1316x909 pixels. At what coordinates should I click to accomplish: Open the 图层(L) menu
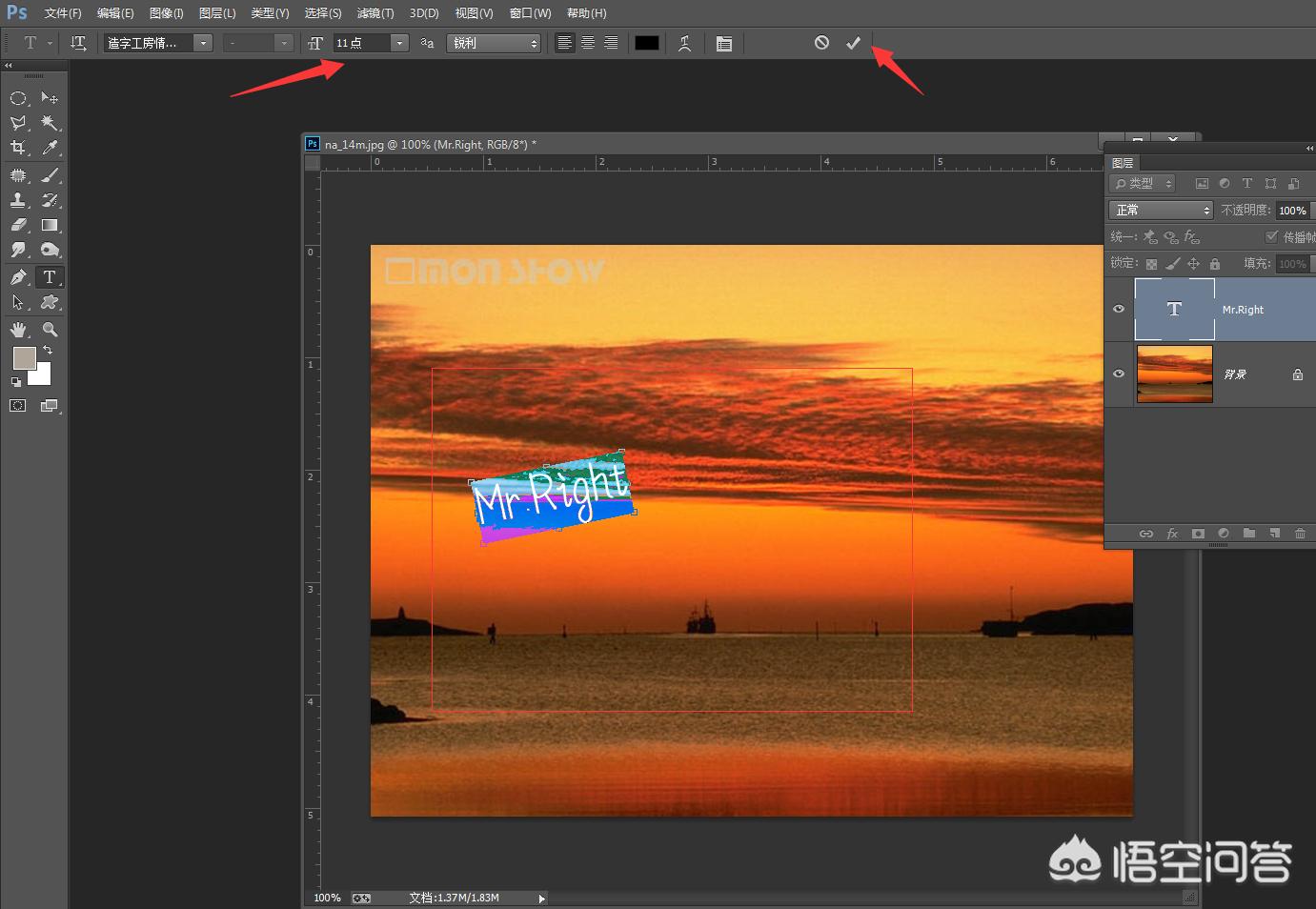click(x=217, y=13)
